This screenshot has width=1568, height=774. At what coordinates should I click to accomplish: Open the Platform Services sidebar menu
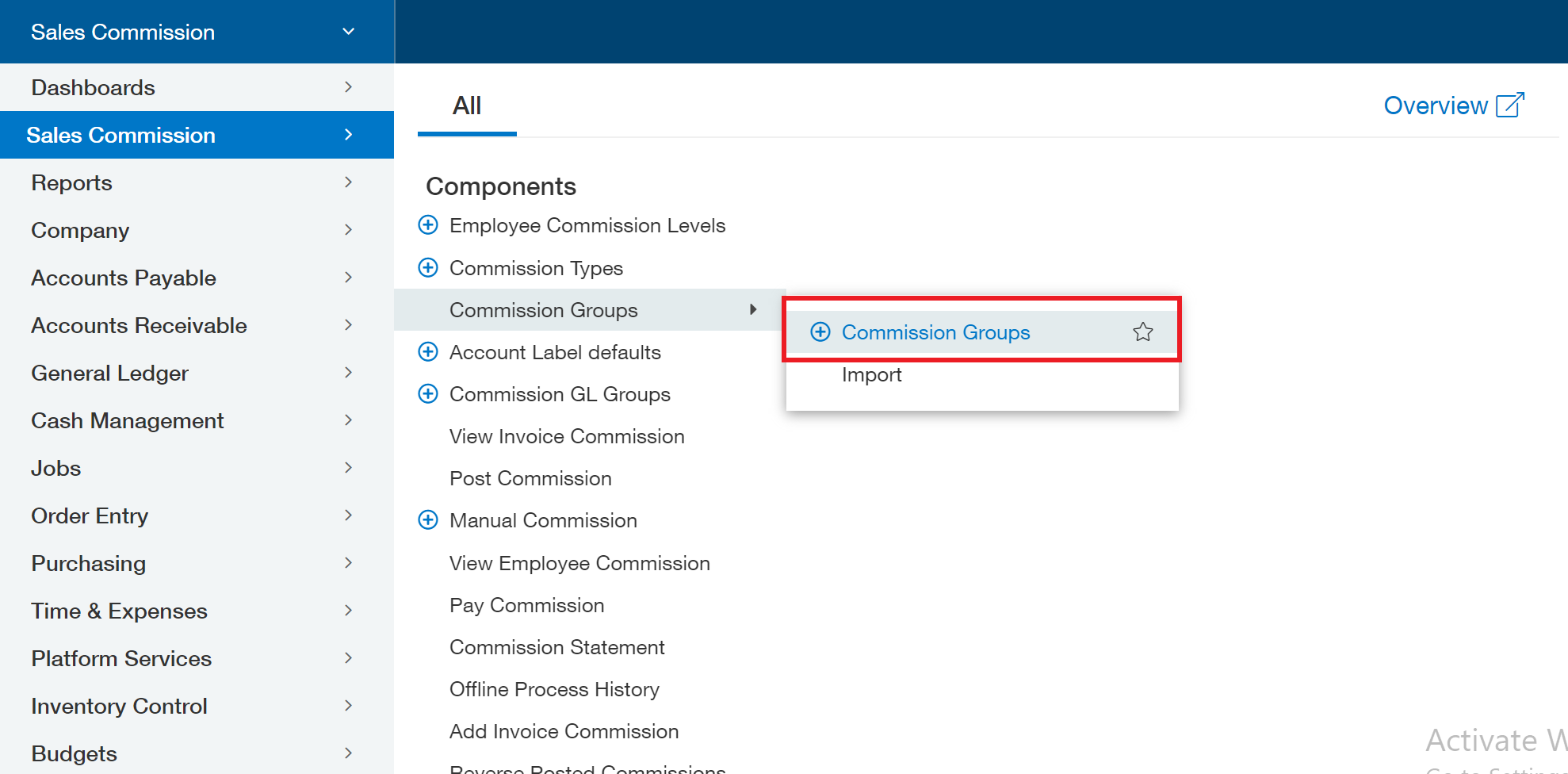(x=197, y=658)
